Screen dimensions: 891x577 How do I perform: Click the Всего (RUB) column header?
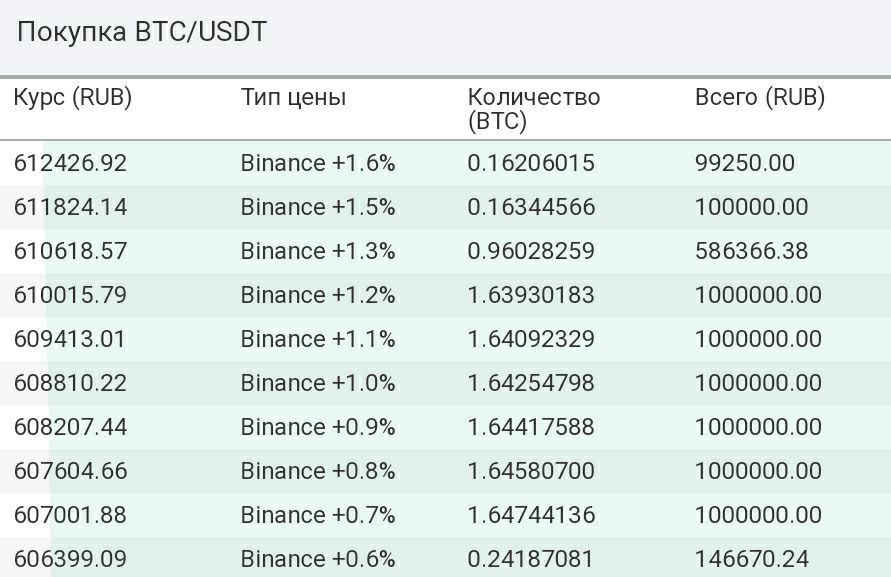coord(760,97)
